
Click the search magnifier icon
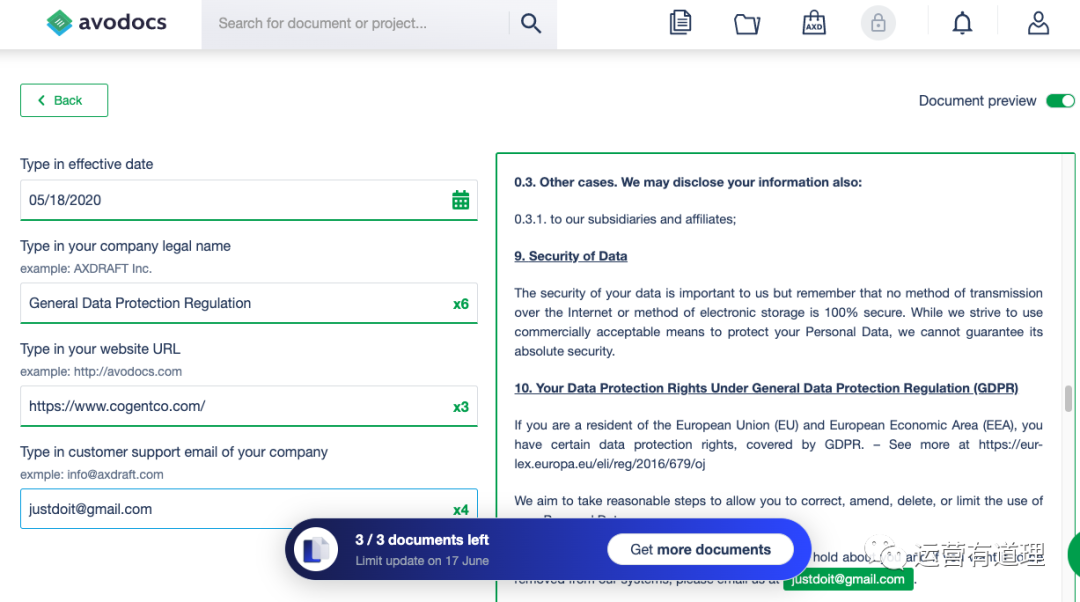point(531,24)
